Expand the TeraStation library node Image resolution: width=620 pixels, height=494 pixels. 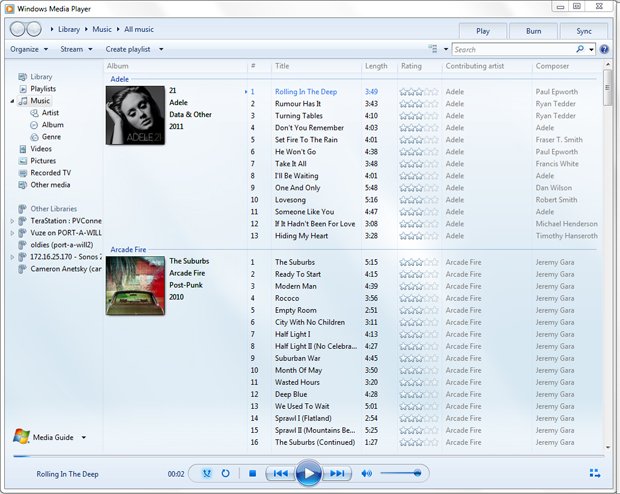tap(12, 221)
